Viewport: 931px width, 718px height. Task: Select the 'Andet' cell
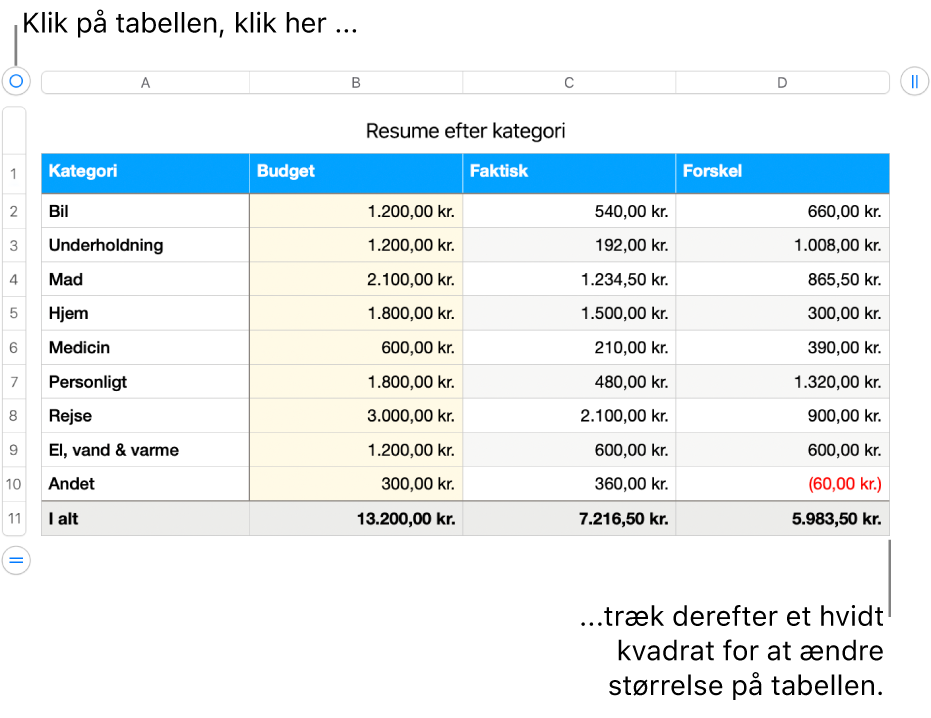click(x=145, y=484)
